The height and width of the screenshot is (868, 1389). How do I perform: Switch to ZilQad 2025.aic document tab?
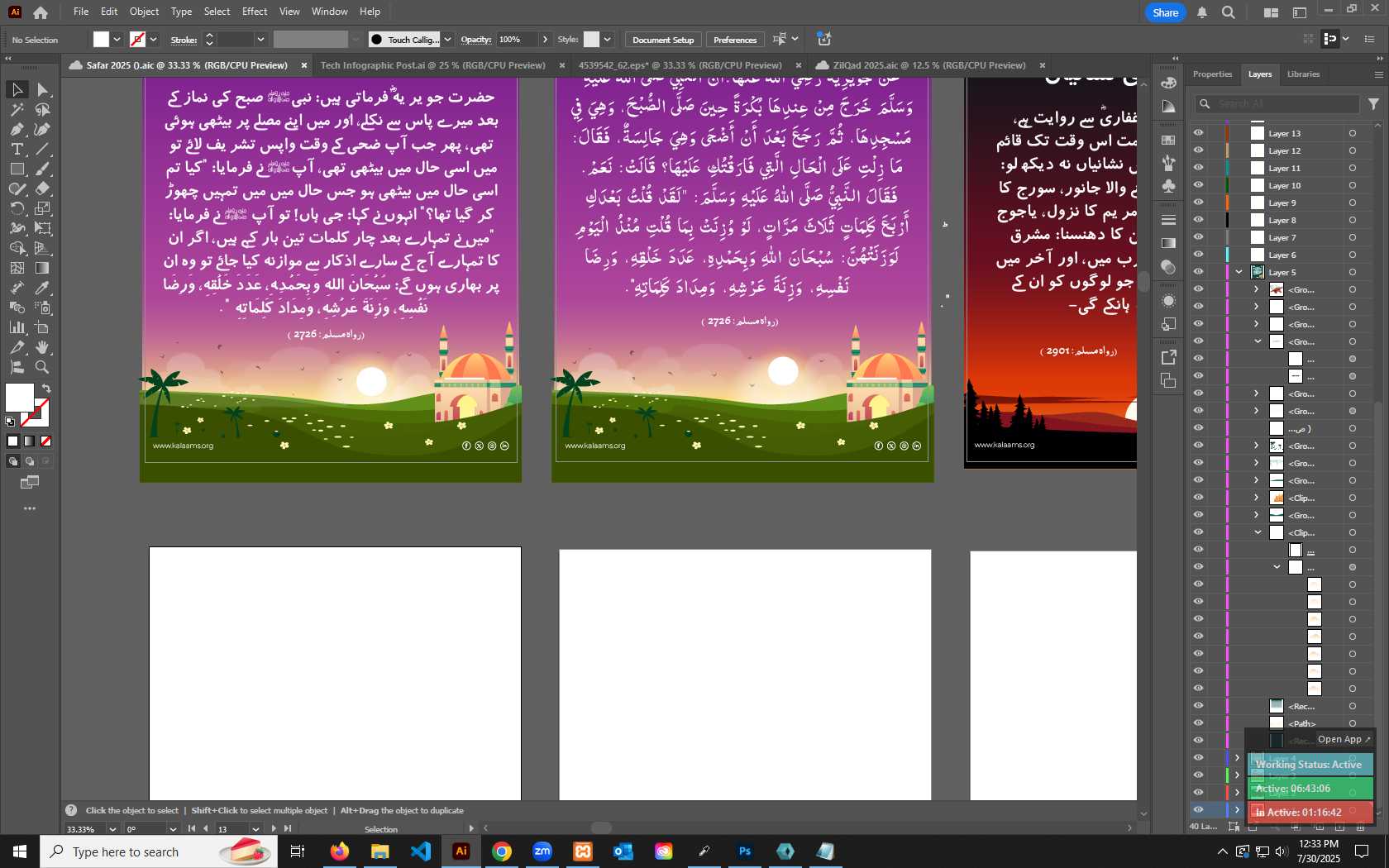tap(929, 65)
